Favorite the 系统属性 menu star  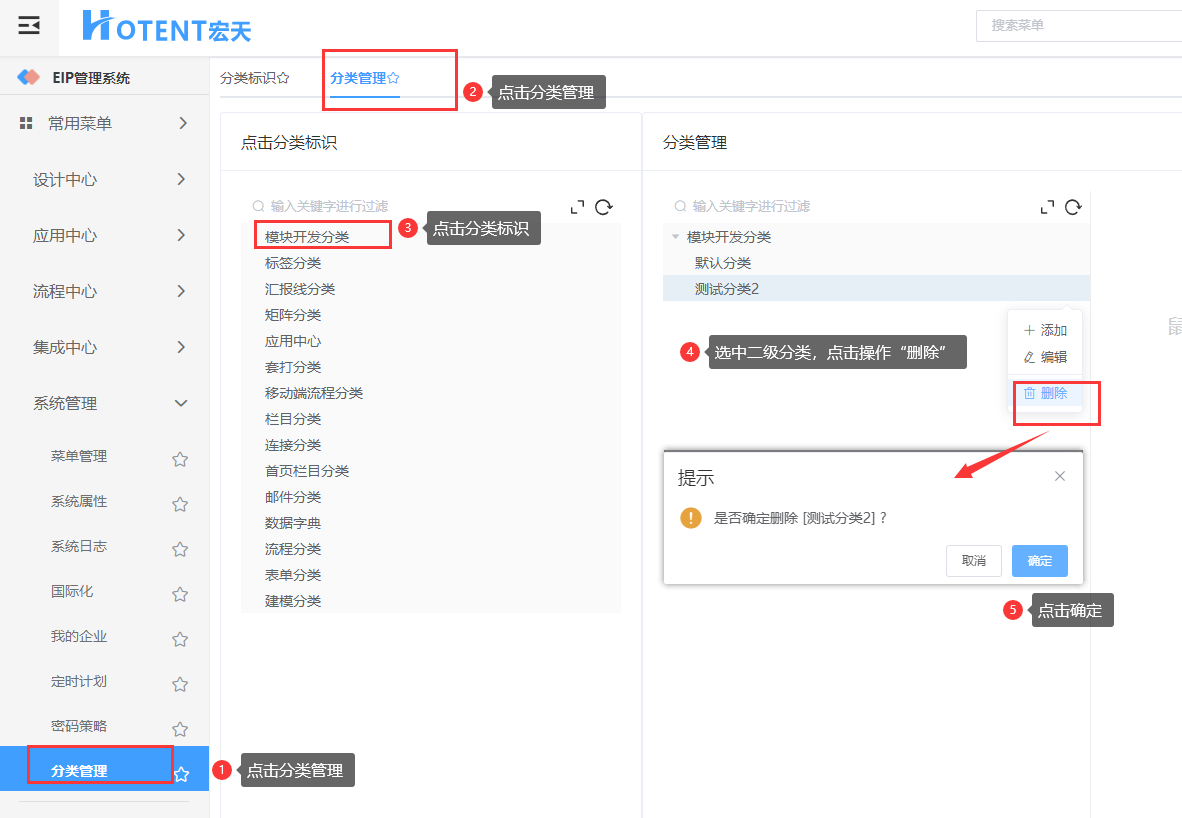(180, 504)
